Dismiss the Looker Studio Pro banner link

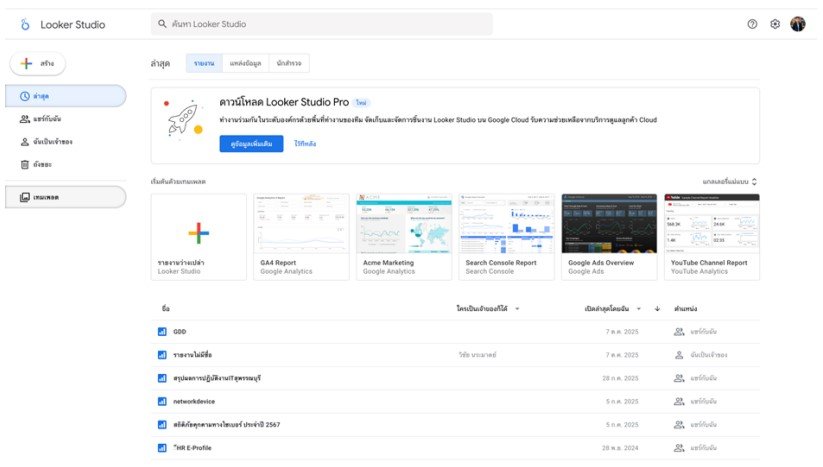(x=305, y=144)
